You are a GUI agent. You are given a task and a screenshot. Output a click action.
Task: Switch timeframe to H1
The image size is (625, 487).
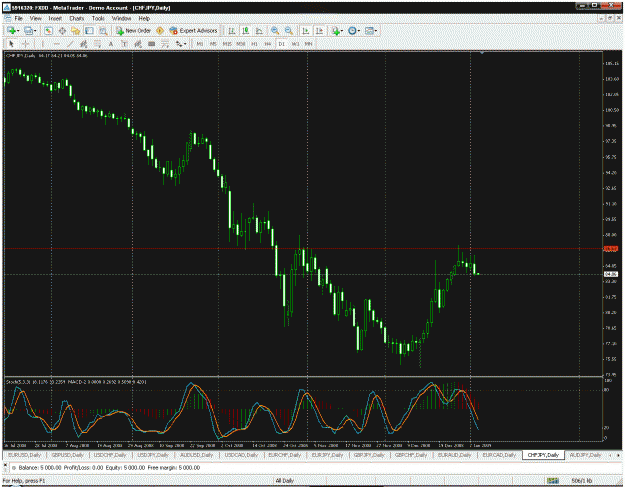[254, 44]
